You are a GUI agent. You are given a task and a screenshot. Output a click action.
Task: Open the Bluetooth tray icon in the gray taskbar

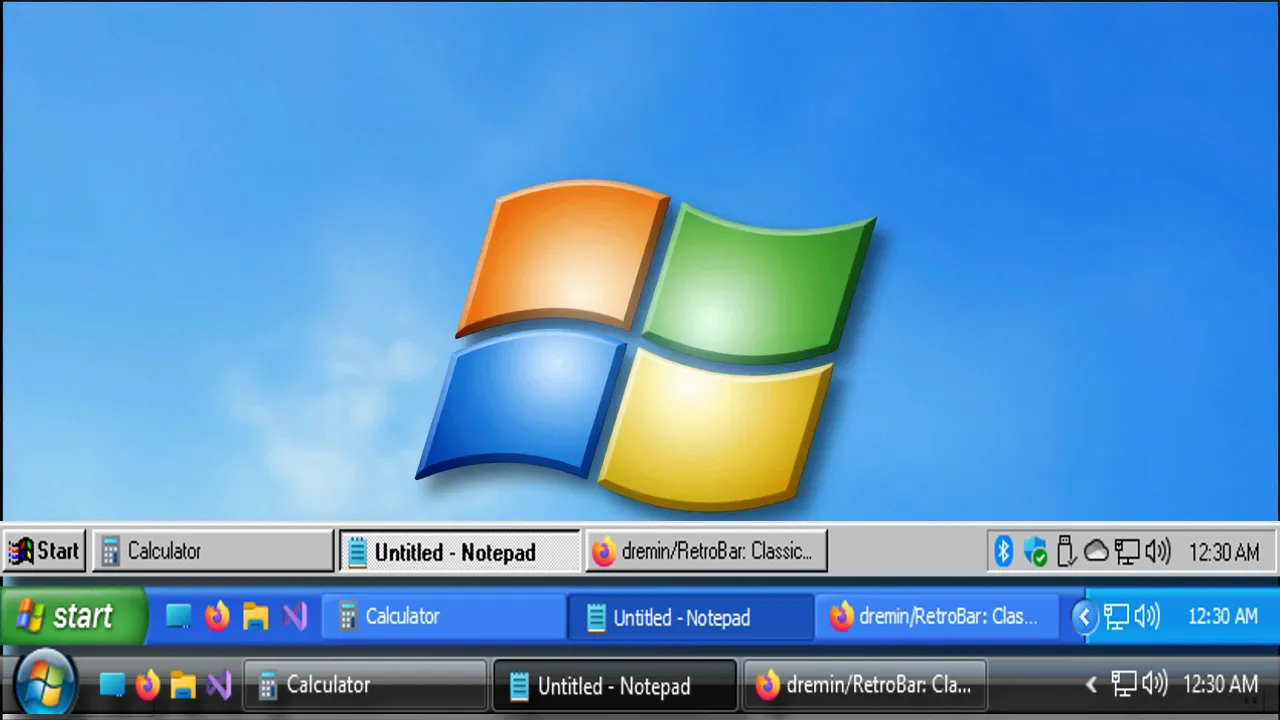tap(1003, 551)
